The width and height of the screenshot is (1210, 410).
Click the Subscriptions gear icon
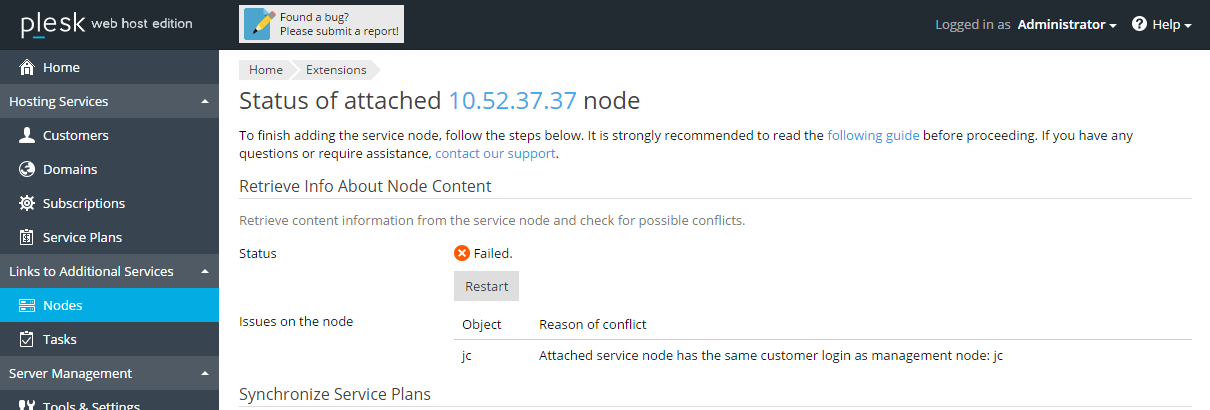(27, 204)
